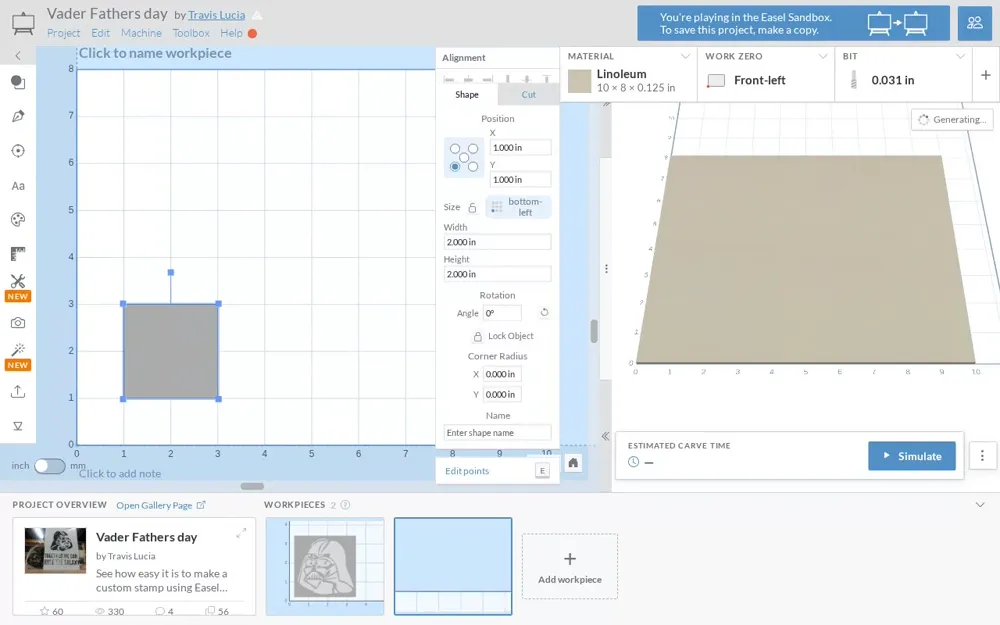The image size is (1000, 625).
Task: Open the scissors tool marked NEW
Action: click(18, 287)
